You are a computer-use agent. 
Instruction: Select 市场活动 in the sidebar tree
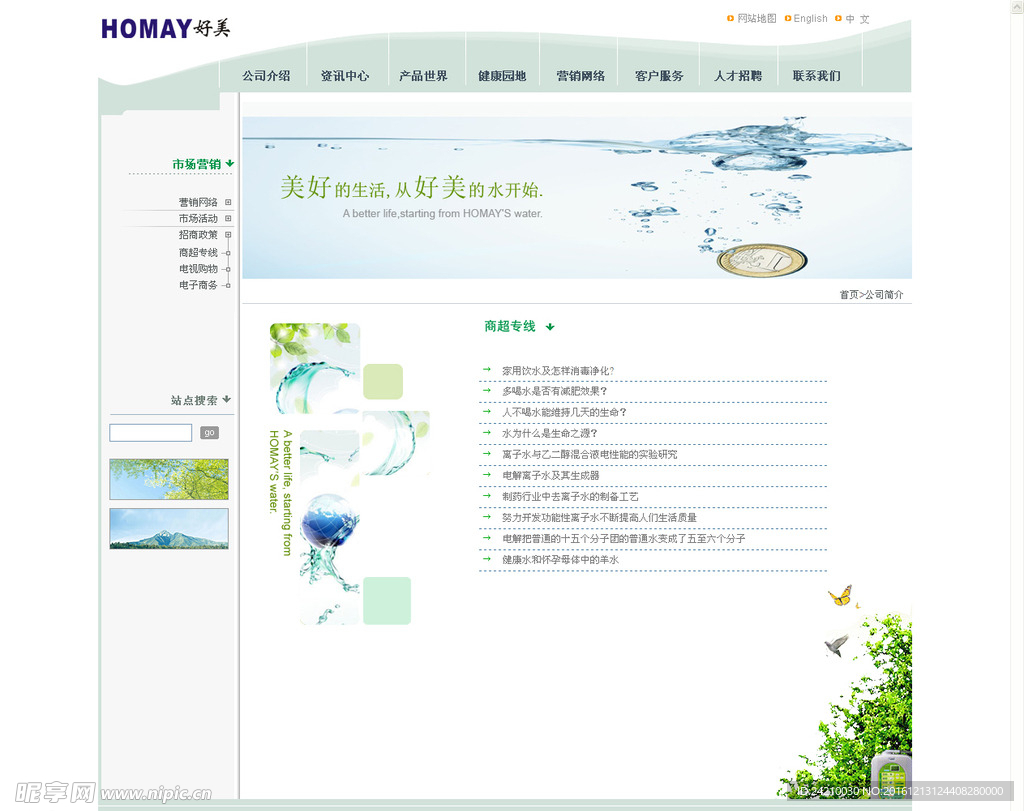tap(198, 219)
